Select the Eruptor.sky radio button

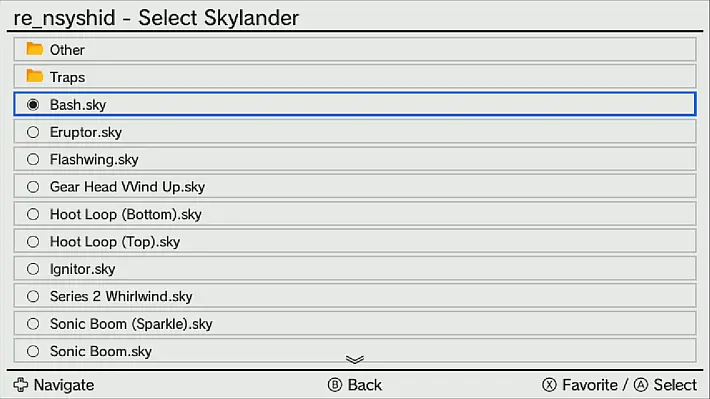point(33,132)
